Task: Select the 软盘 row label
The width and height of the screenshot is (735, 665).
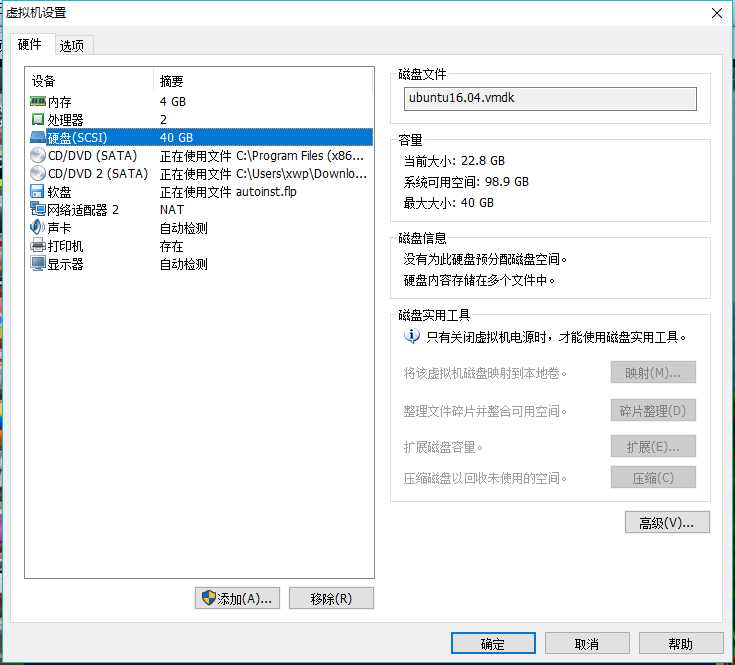Action: (60, 192)
